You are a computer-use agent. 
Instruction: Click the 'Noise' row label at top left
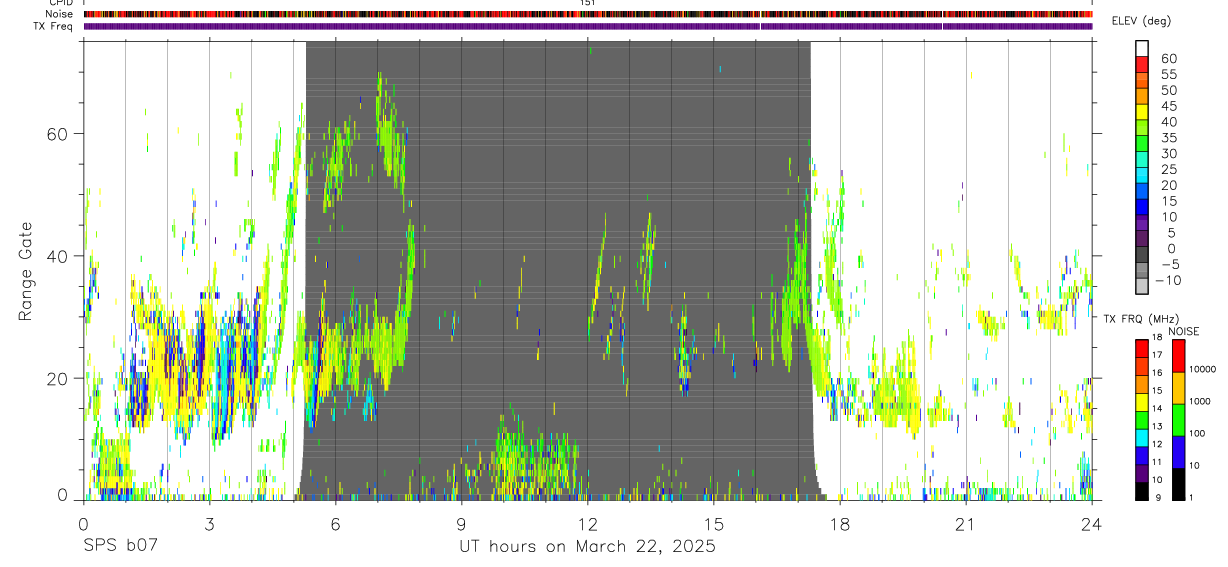60,15
